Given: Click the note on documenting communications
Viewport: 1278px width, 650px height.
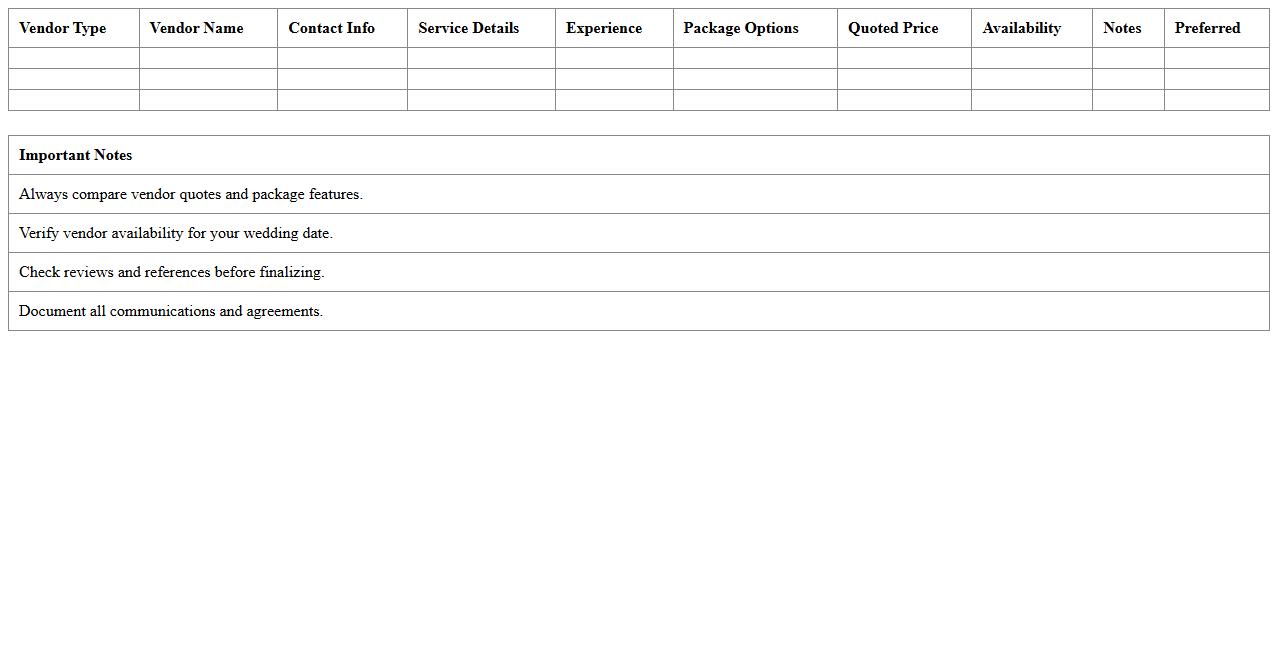Looking at the screenshot, I should pos(171,311).
